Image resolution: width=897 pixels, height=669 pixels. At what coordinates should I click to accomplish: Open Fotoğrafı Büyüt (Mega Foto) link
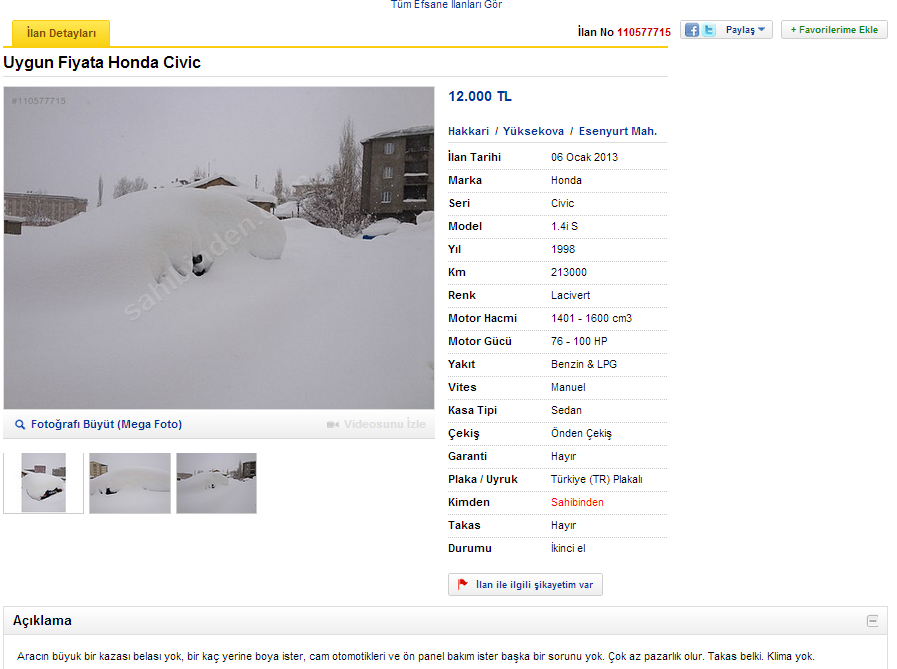tap(106, 425)
